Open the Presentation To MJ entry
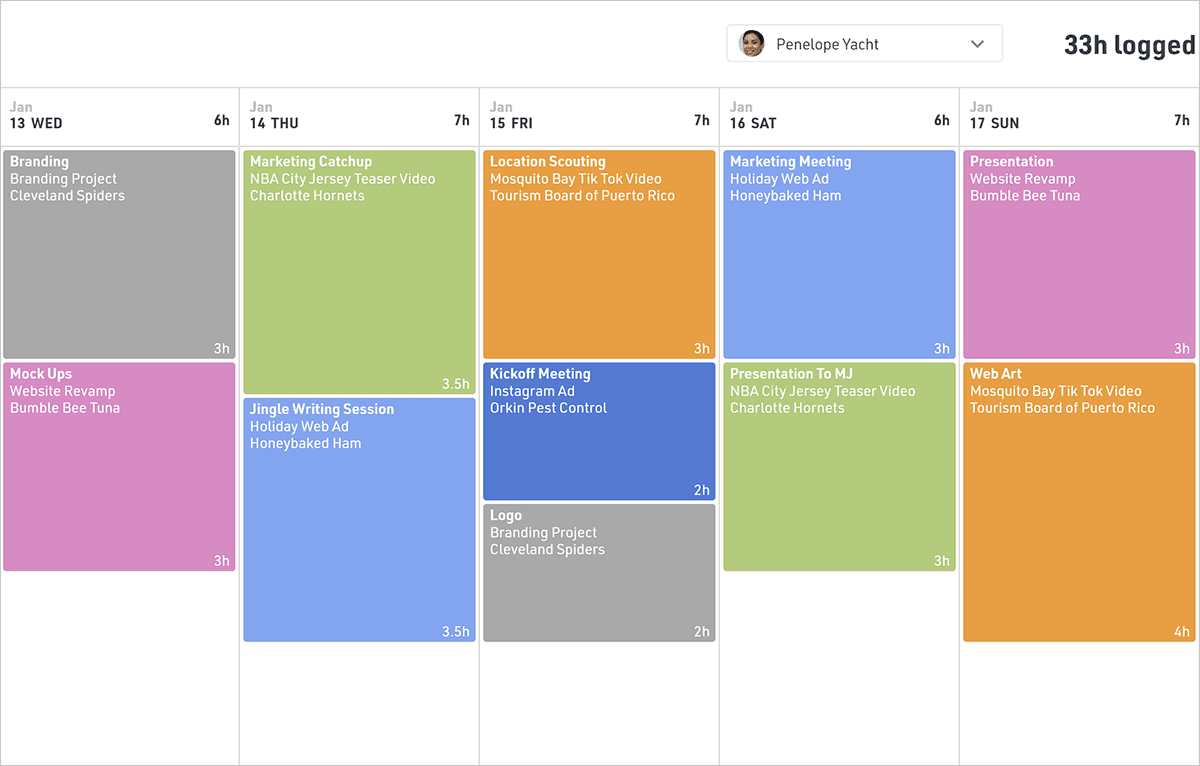1200x766 pixels. [x=839, y=467]
